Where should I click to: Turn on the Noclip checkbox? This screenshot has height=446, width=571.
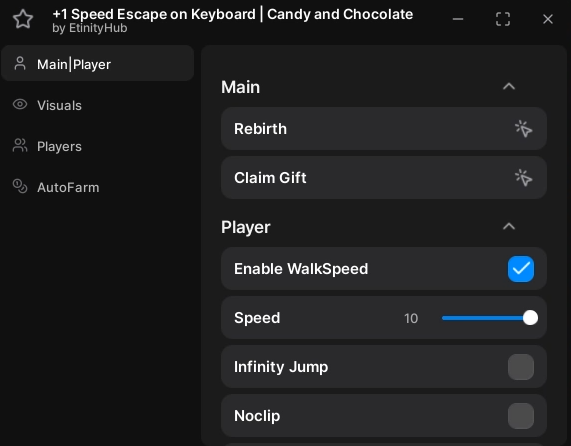point(521,416)
